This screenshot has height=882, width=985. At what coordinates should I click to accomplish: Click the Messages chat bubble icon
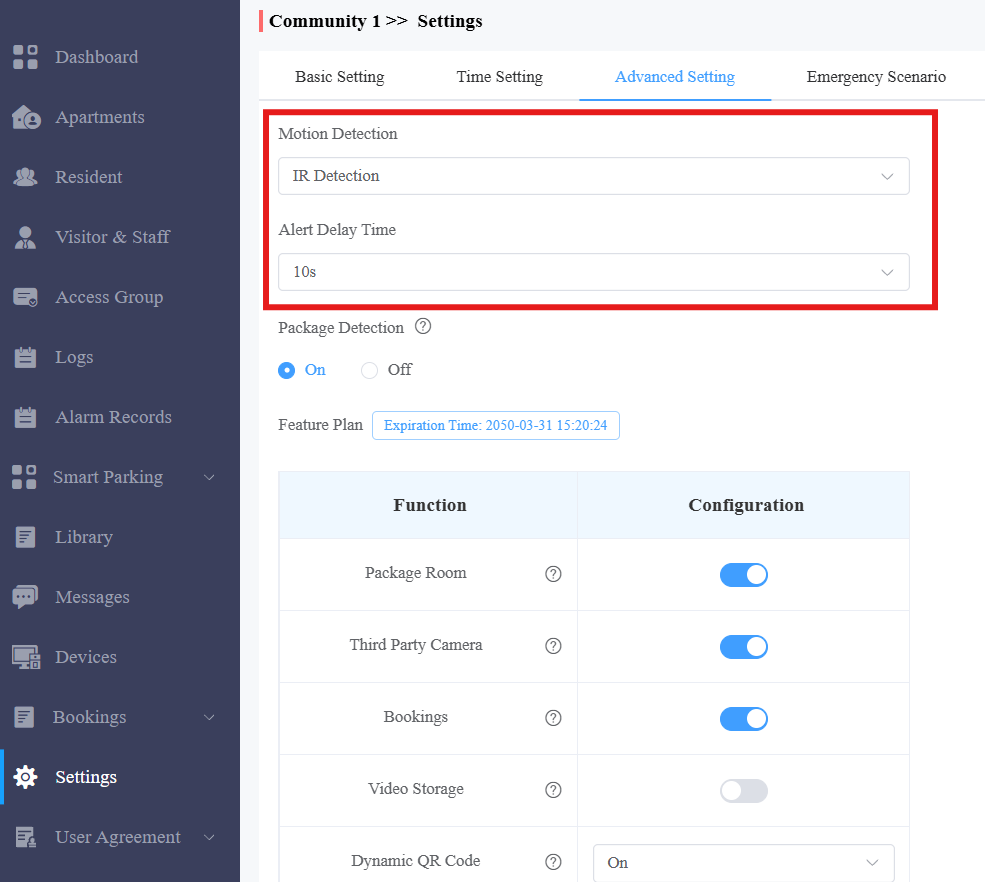[x=25, y=597]
